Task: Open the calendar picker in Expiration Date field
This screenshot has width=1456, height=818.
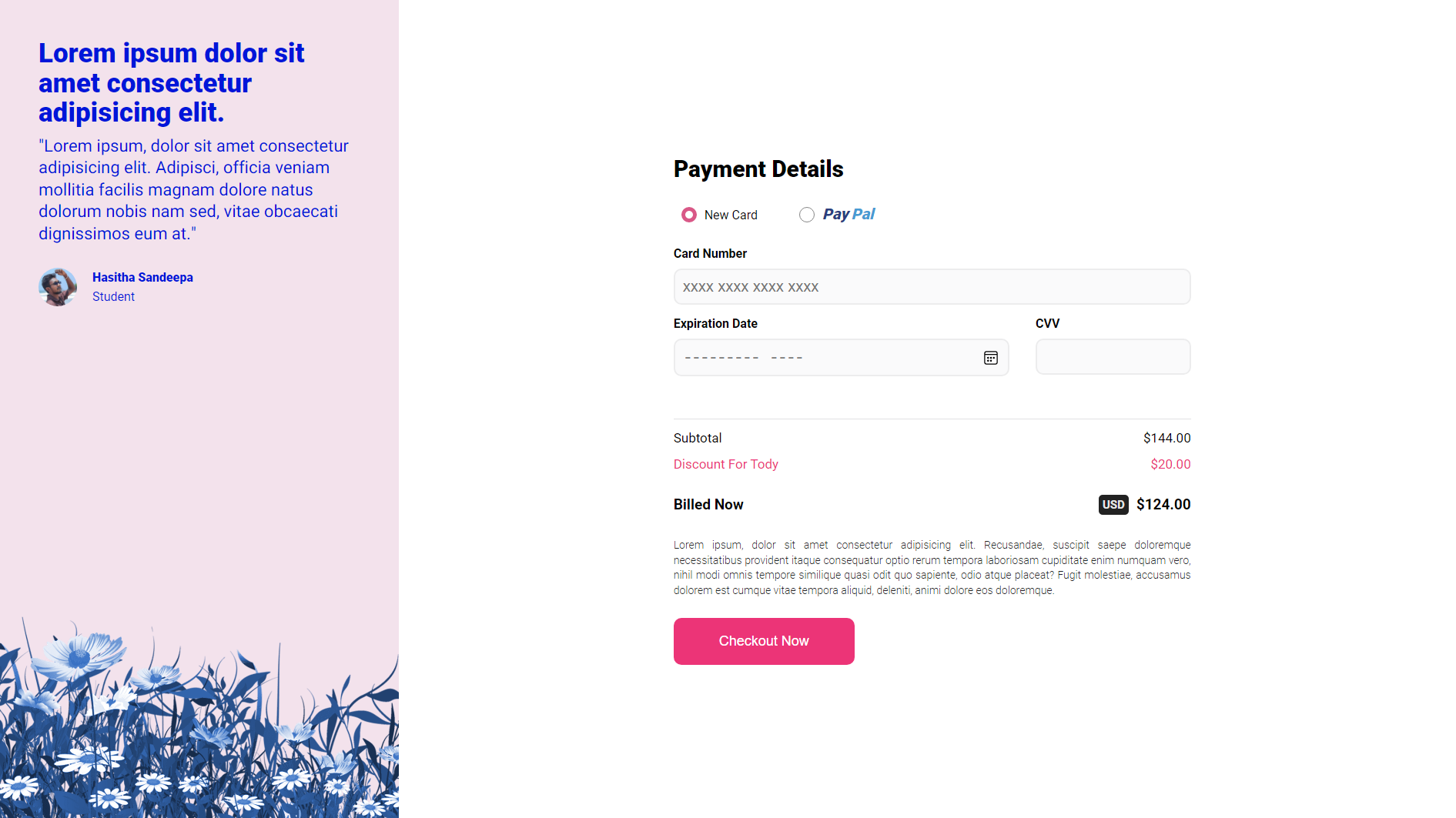Action: [x=990, y=357]
